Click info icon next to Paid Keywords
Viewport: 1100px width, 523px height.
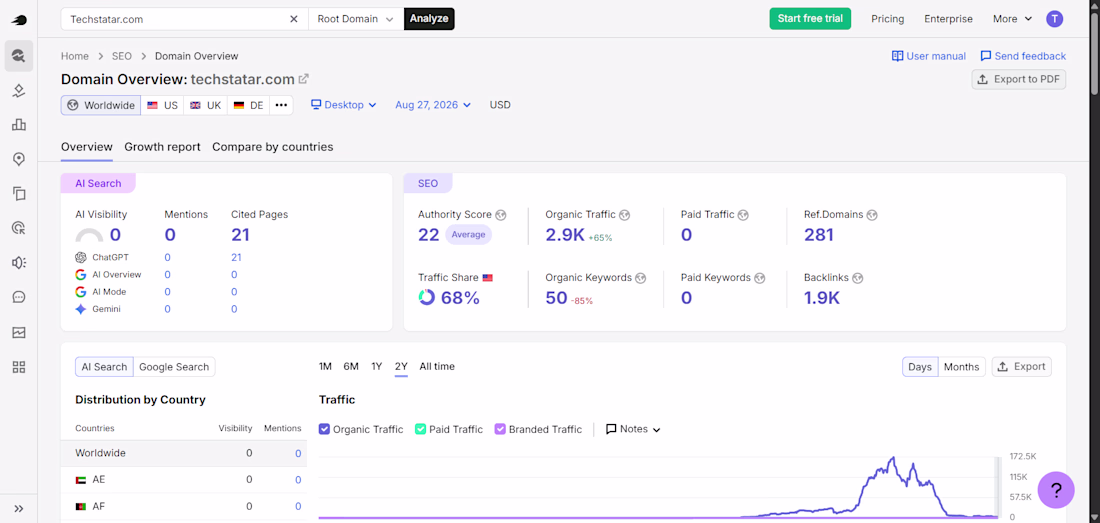tap(759, 278)
